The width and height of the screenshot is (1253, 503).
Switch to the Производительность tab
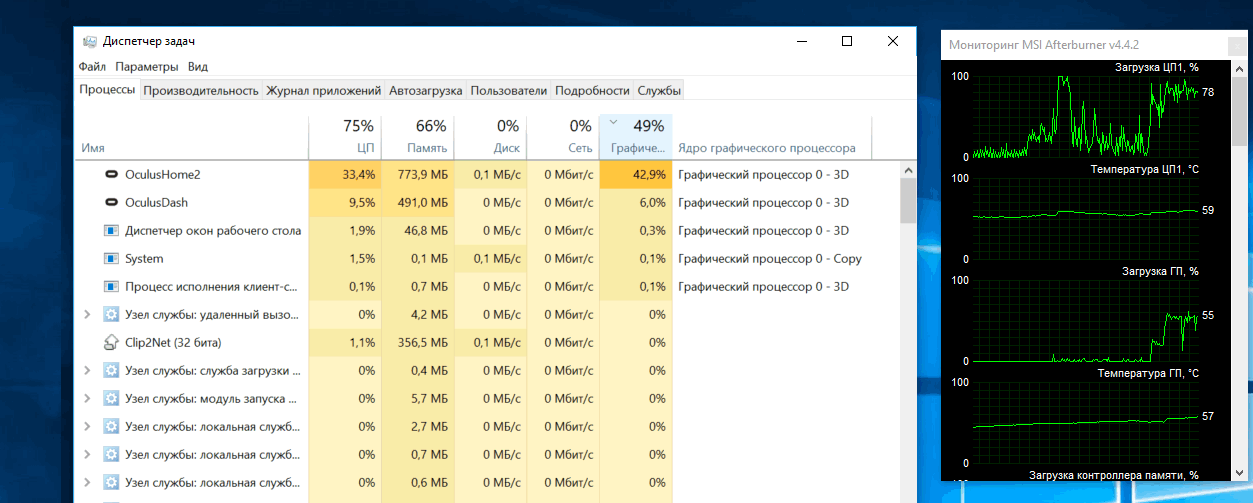[x=201, y=90]
